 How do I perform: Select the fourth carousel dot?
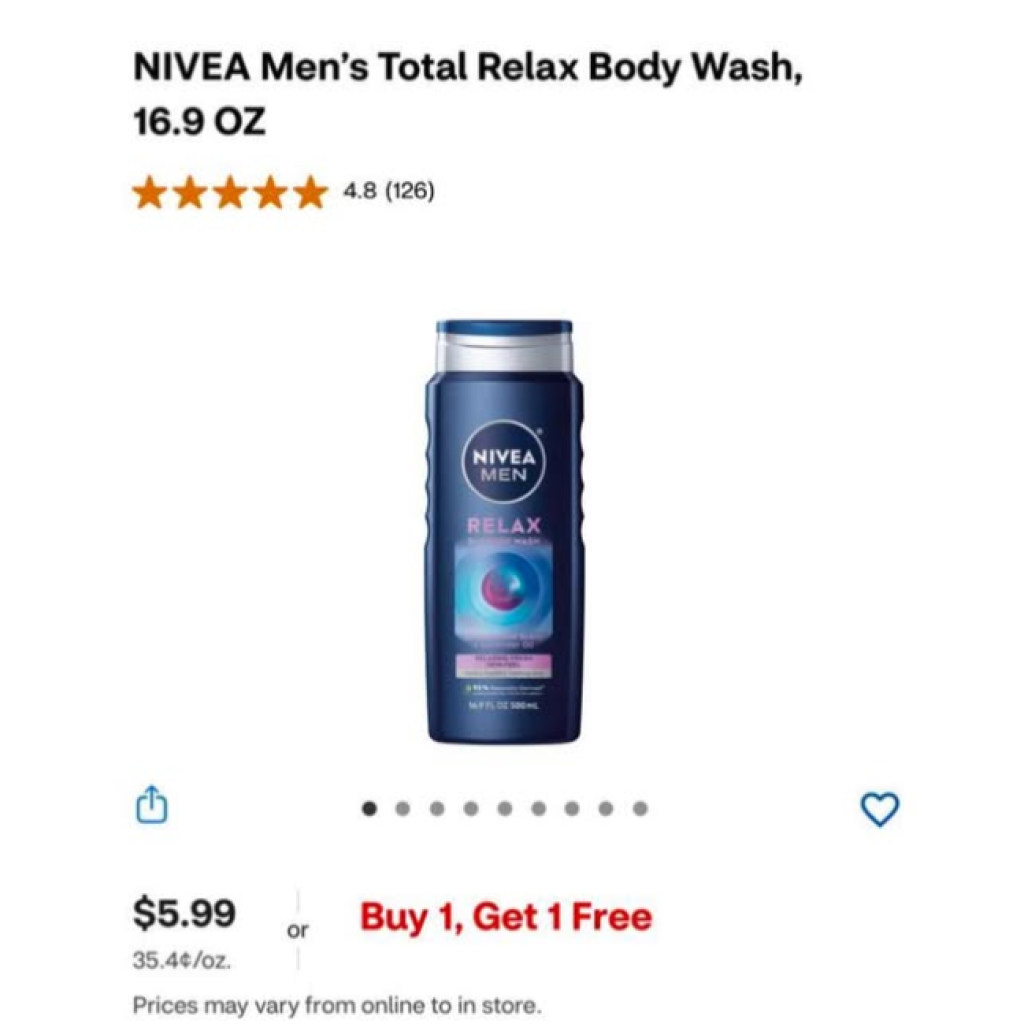point(471,809)
